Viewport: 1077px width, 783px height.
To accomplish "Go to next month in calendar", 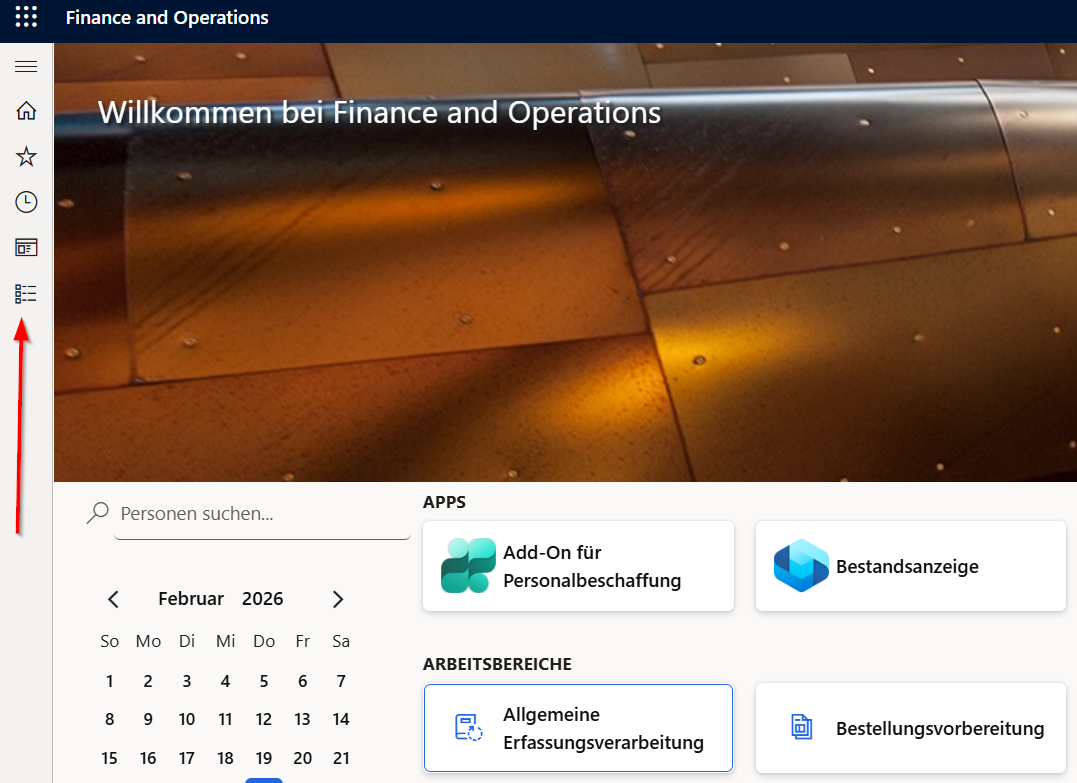I will pos(337,599).
